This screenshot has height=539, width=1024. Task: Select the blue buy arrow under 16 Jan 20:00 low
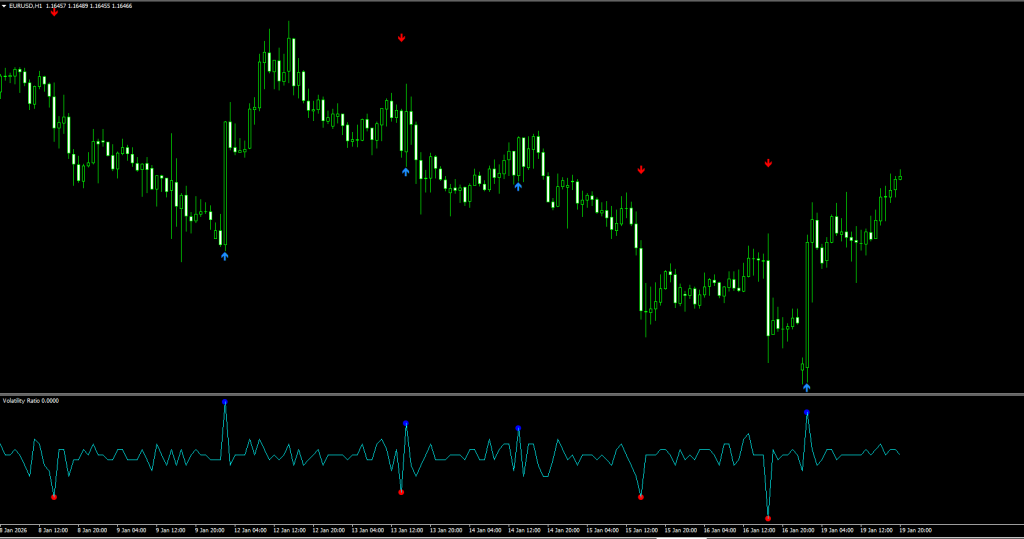click(807, 387)
